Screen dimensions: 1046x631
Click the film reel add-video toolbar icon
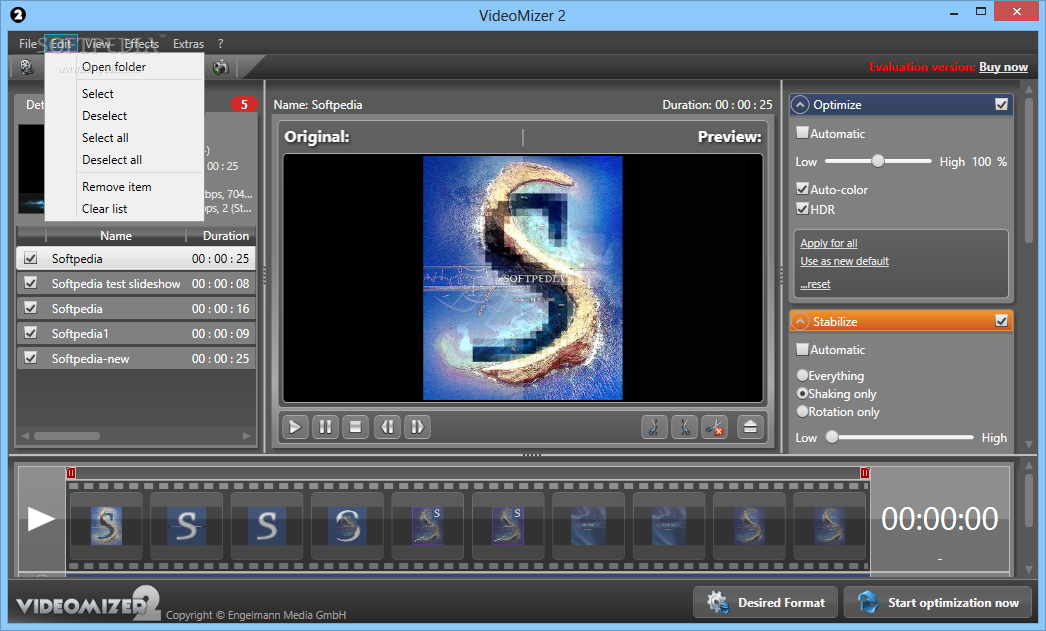[x=27, y=67]
